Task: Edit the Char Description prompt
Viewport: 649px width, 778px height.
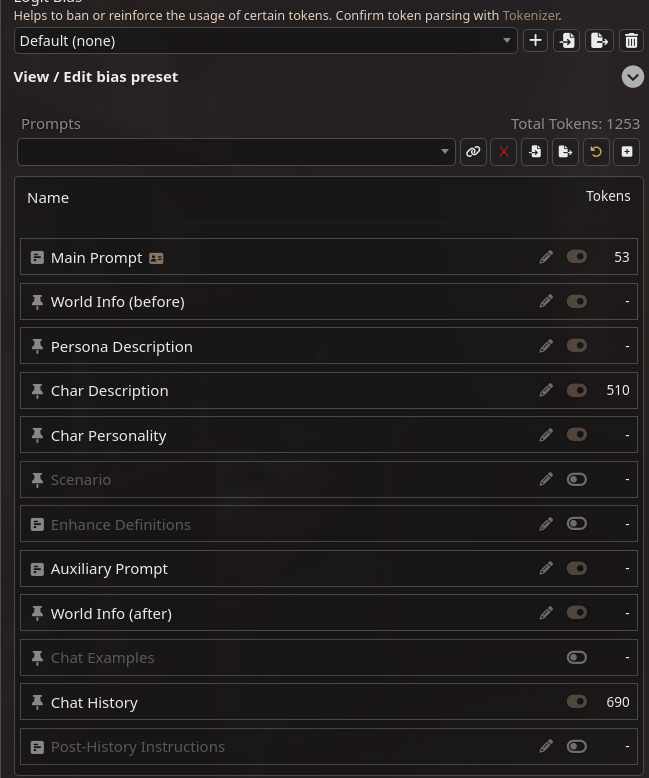Action: pos(546,390)
